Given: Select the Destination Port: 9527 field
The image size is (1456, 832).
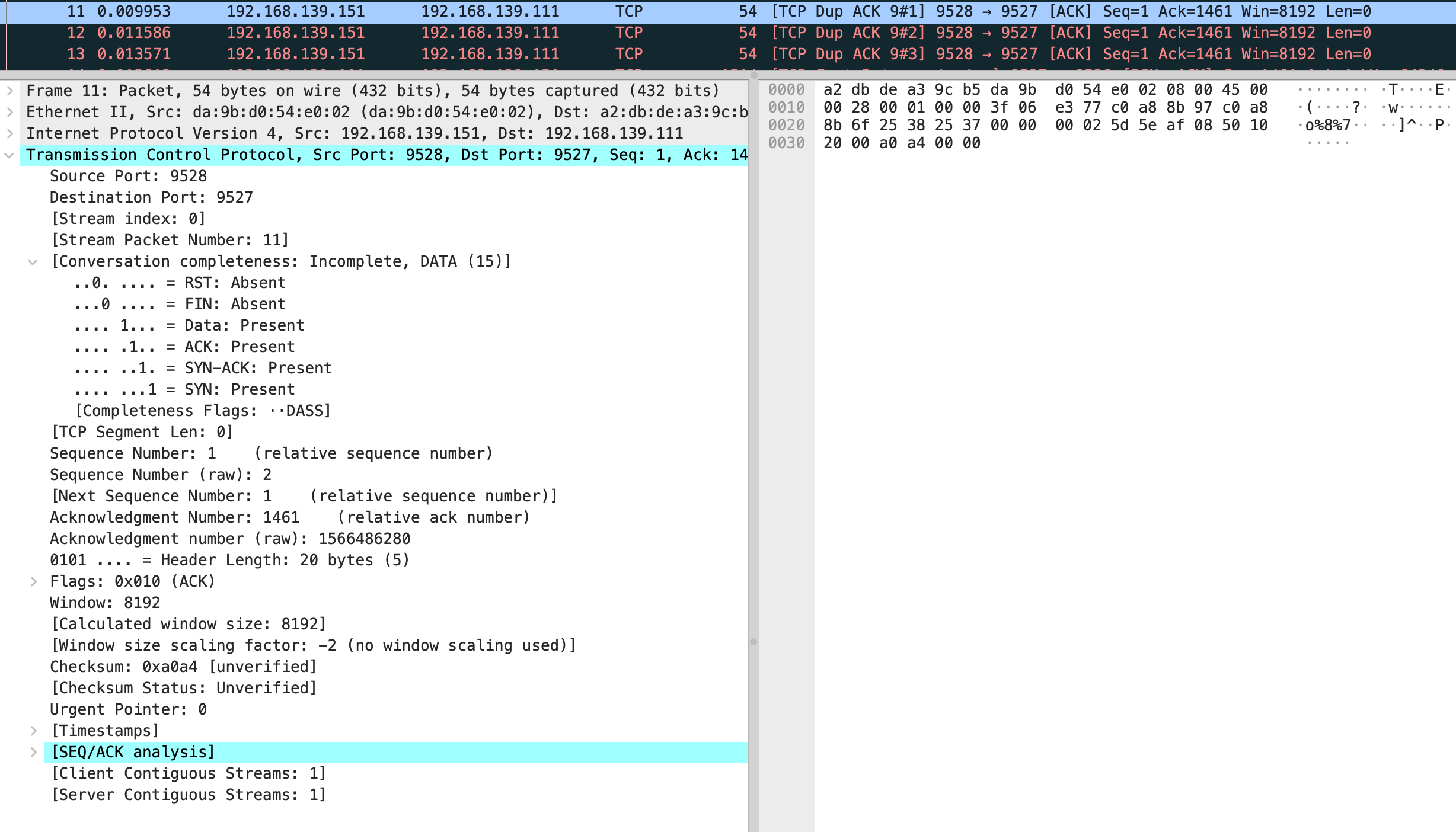Looking at the screenshot, I should (x=151, y=198).
